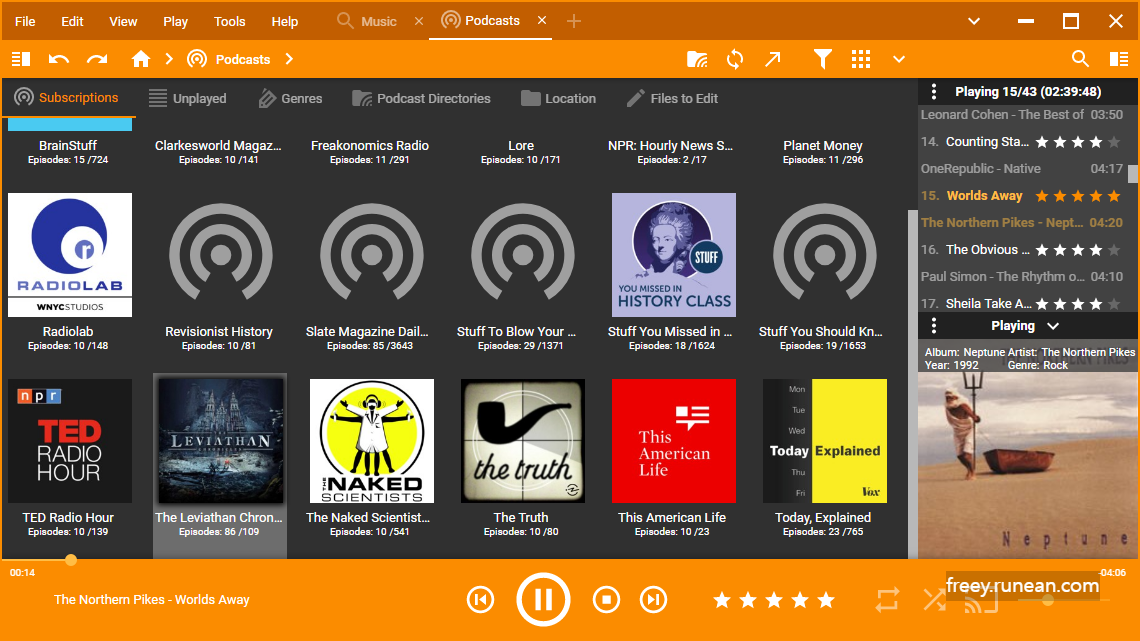
Task: Click the refresh sync icon in toolbar
Action: [x=735, y=59]
